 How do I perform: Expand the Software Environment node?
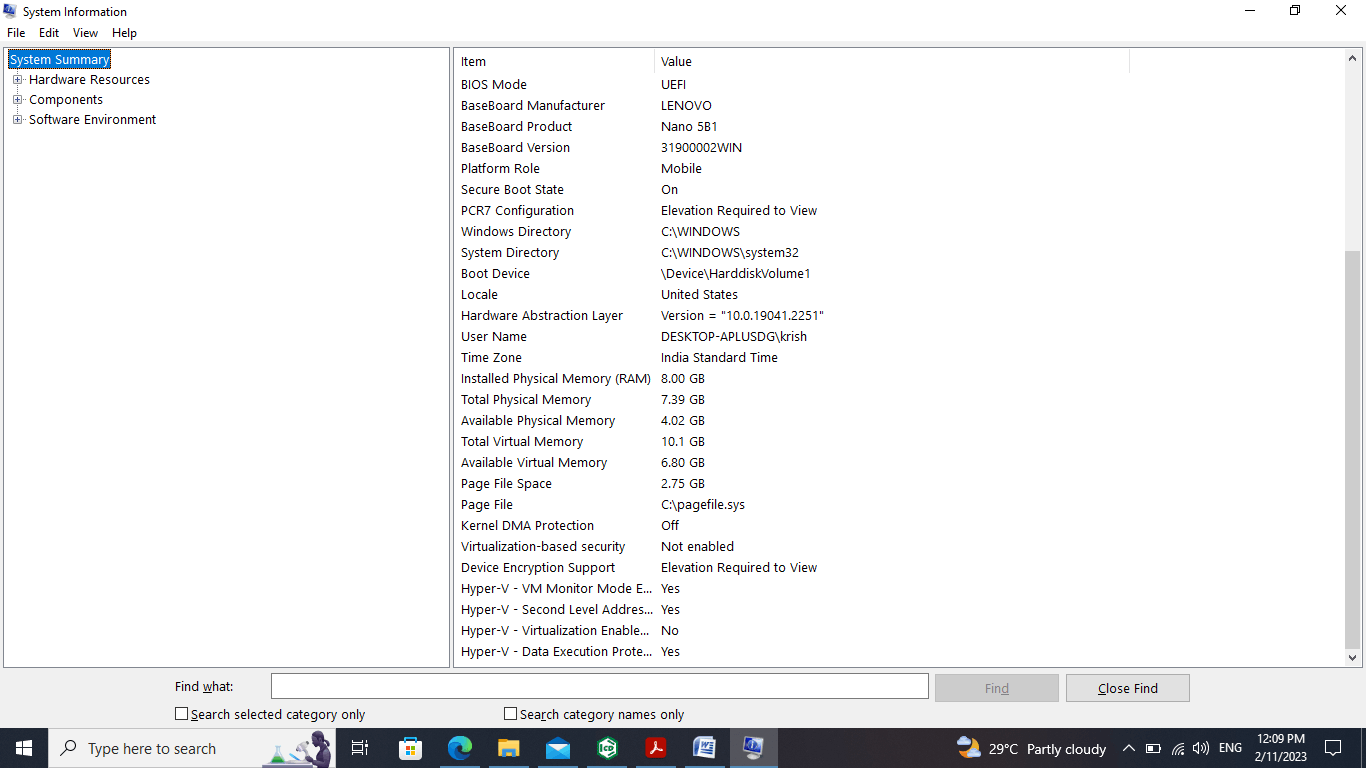click(x=17, y=120)
